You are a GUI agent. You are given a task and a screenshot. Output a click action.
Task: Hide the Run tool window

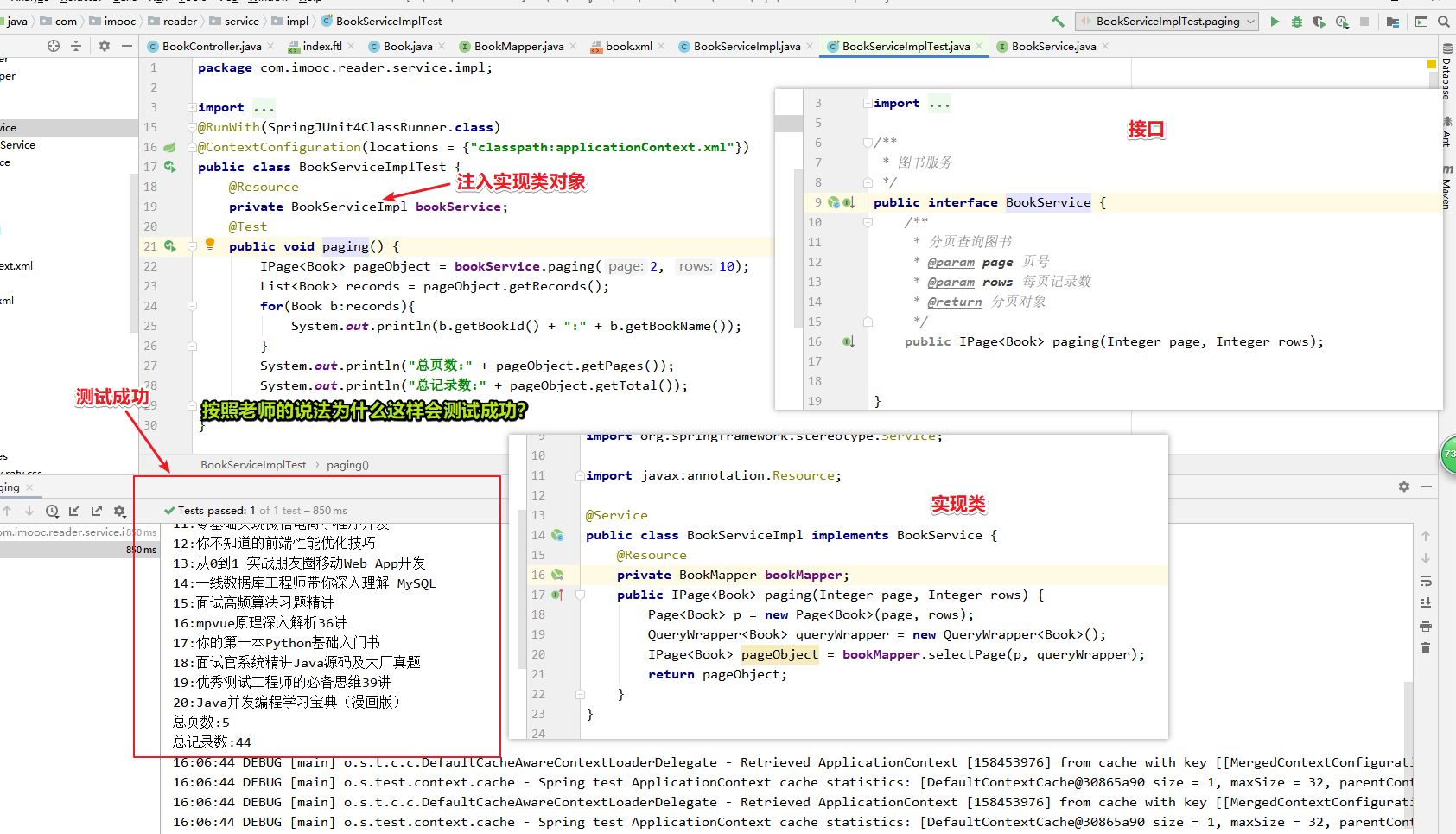coord(1427,487)
